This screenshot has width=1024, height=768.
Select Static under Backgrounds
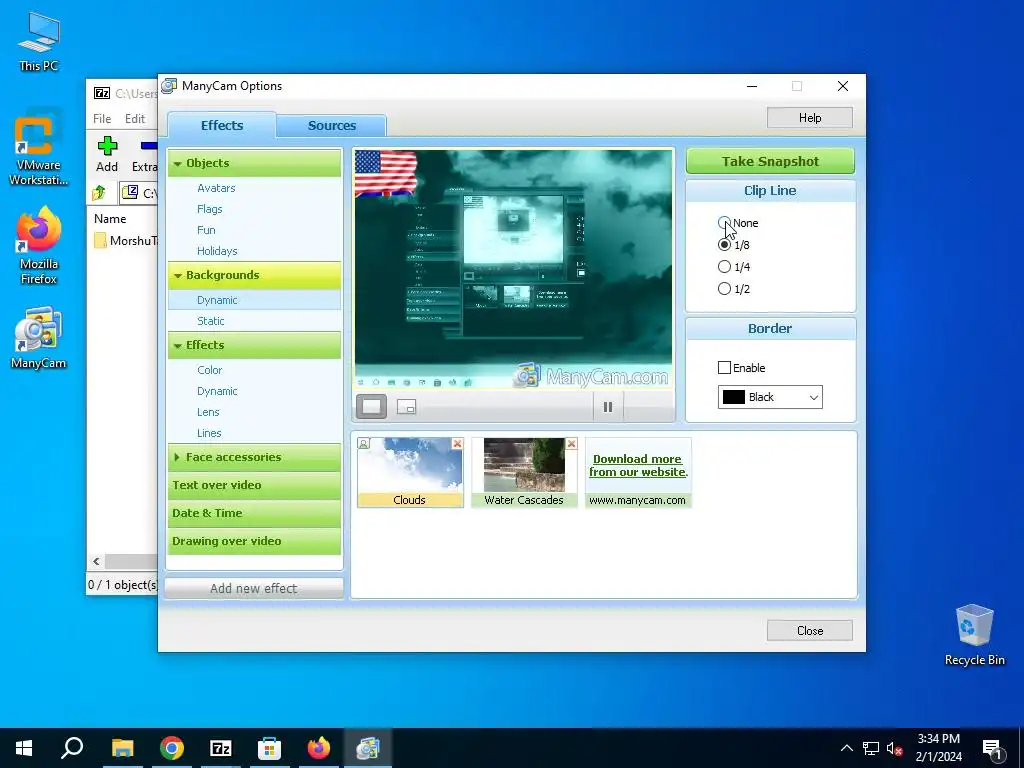[x=211, y=321]
